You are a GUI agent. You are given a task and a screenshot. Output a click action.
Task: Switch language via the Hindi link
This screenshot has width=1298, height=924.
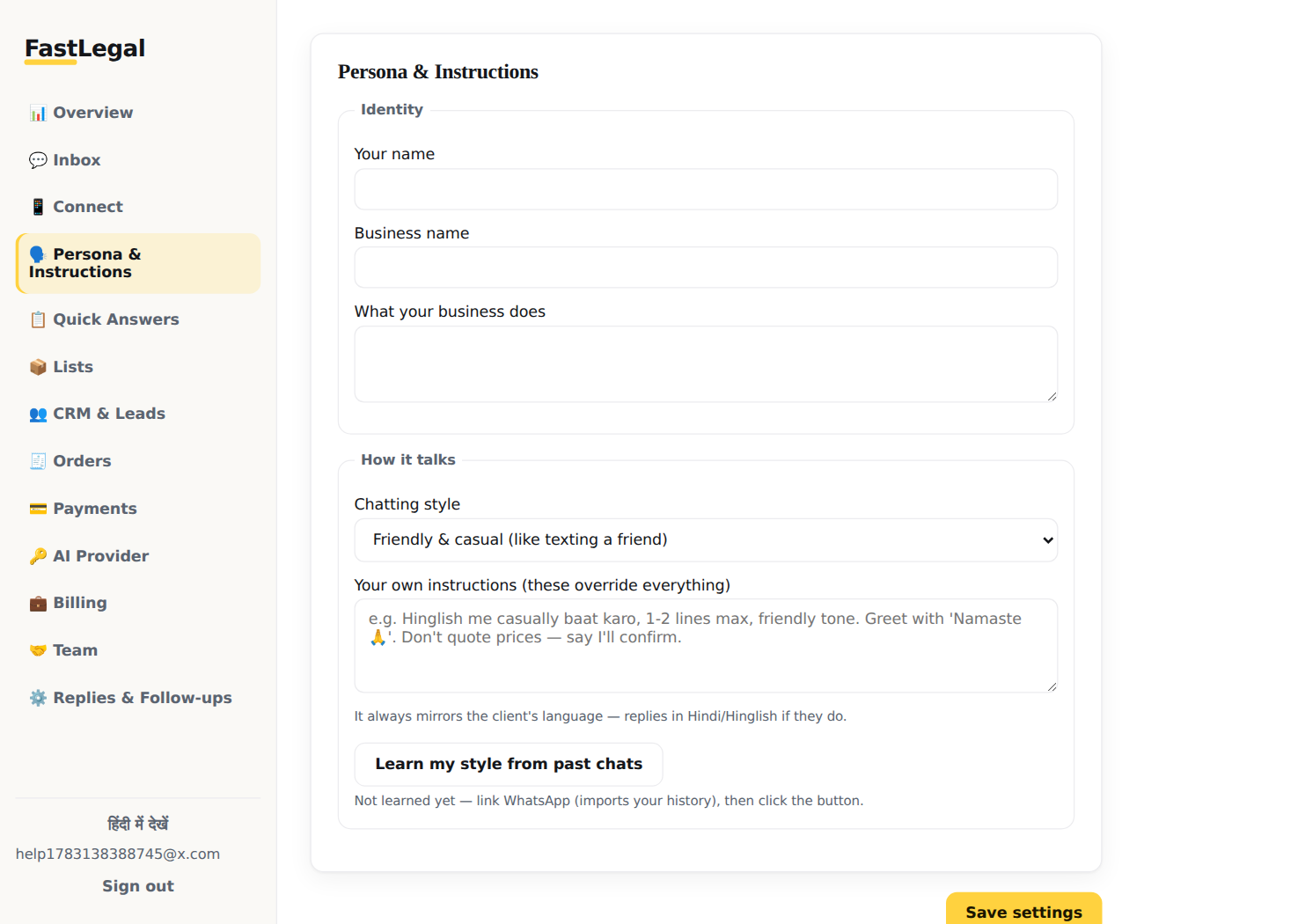pos(138,824)
